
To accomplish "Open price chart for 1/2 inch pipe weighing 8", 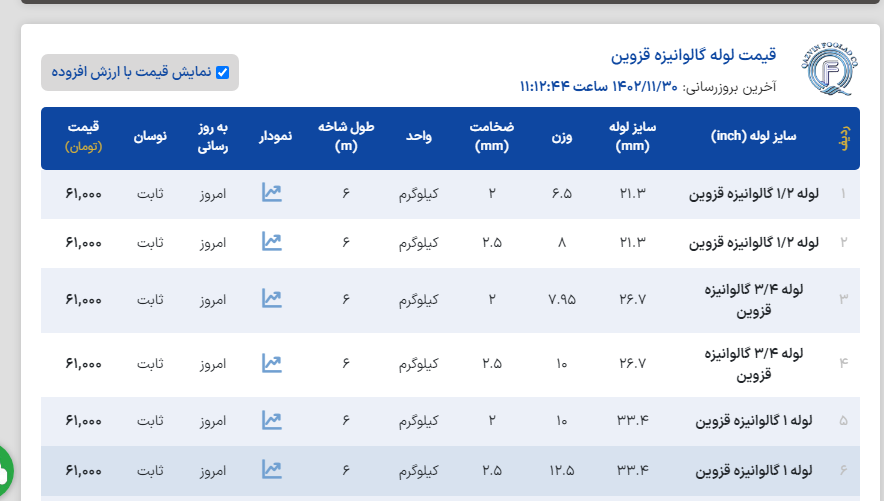I will point(271,242).
